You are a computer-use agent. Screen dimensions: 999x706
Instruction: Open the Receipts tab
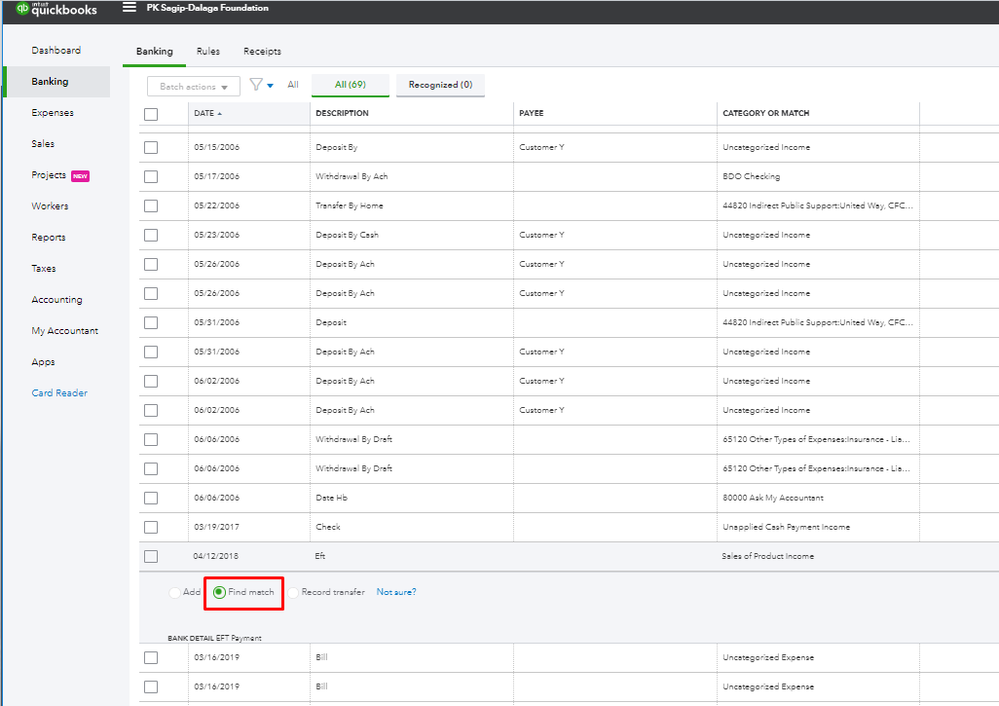[x=262, y=52]
